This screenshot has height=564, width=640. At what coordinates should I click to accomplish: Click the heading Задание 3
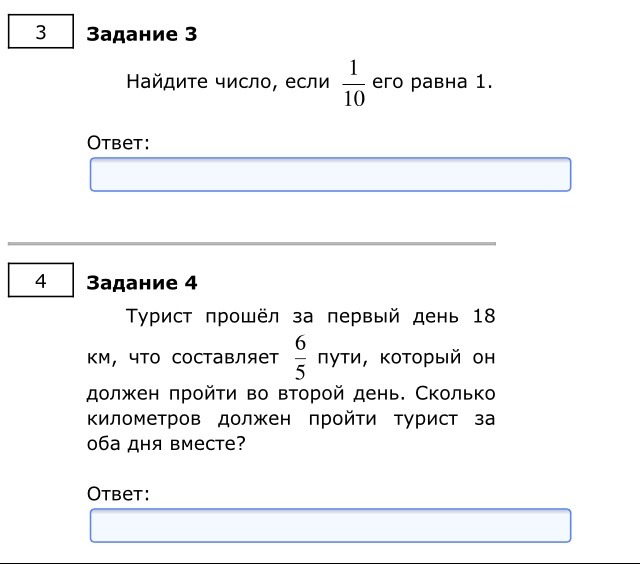pos(142,34)
